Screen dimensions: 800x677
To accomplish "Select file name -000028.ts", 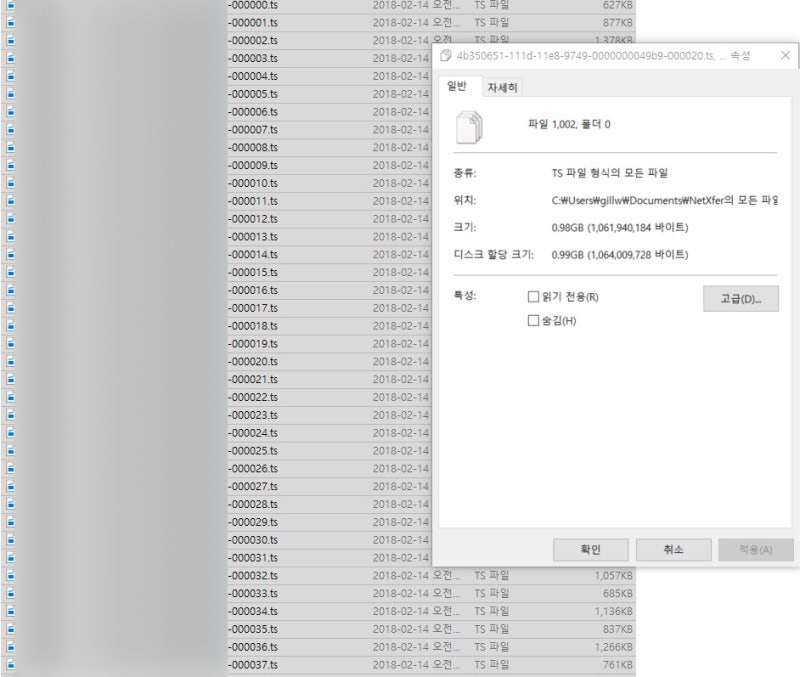I will coord(253,504).
